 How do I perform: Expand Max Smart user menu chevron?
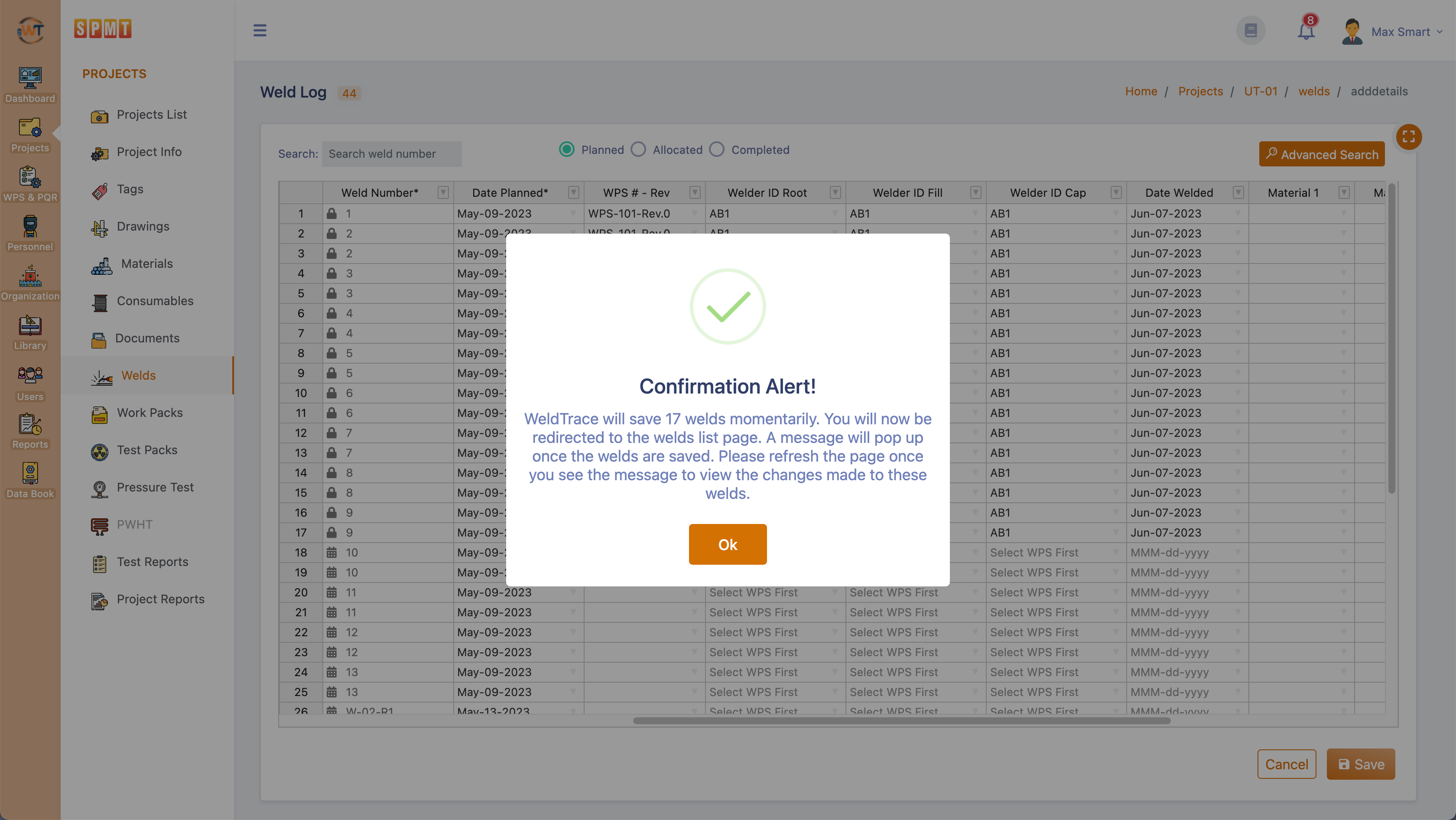[x=1440, y=32]
